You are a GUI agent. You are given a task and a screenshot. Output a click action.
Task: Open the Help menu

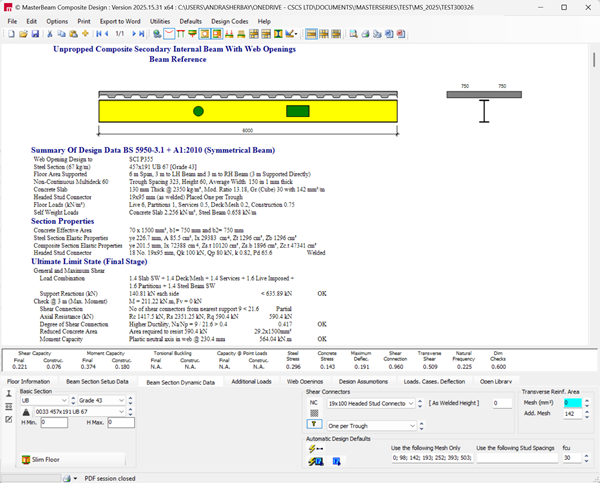(x=264, y=21)
